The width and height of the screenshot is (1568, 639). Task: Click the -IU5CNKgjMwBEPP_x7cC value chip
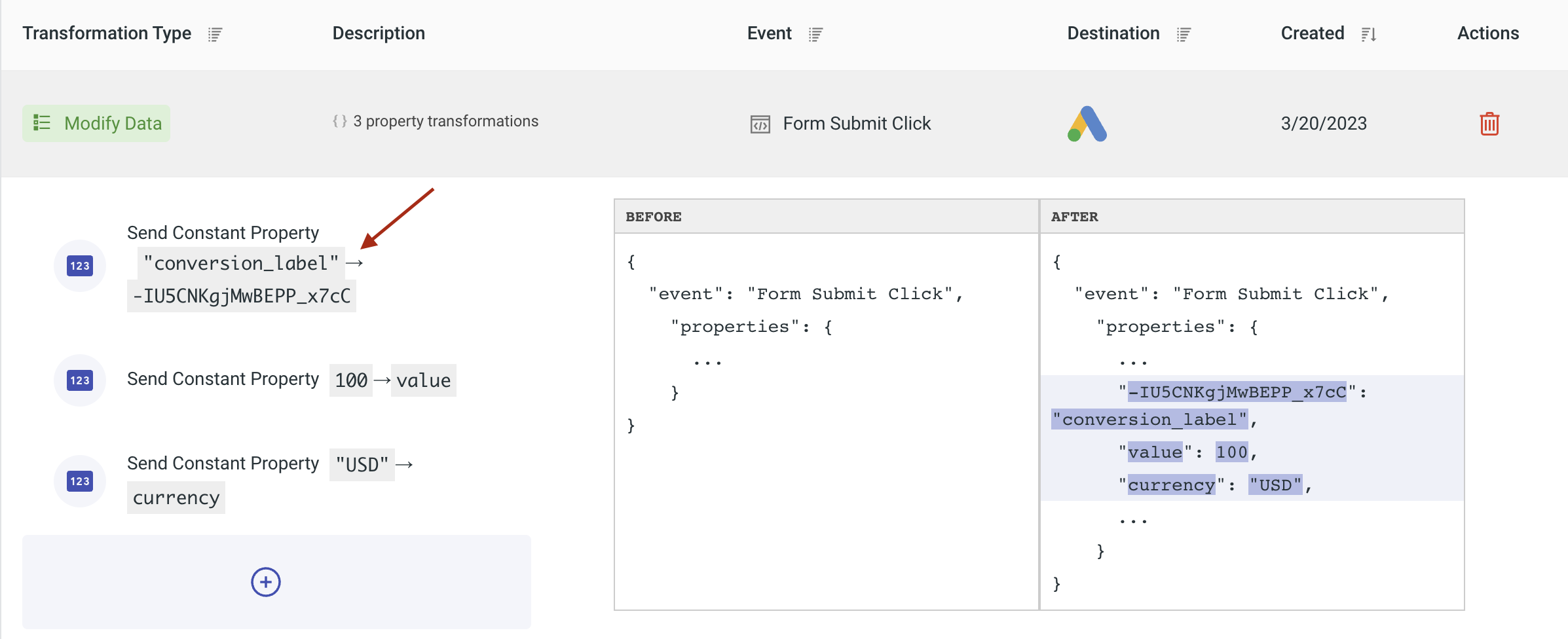tap(241, 296)
